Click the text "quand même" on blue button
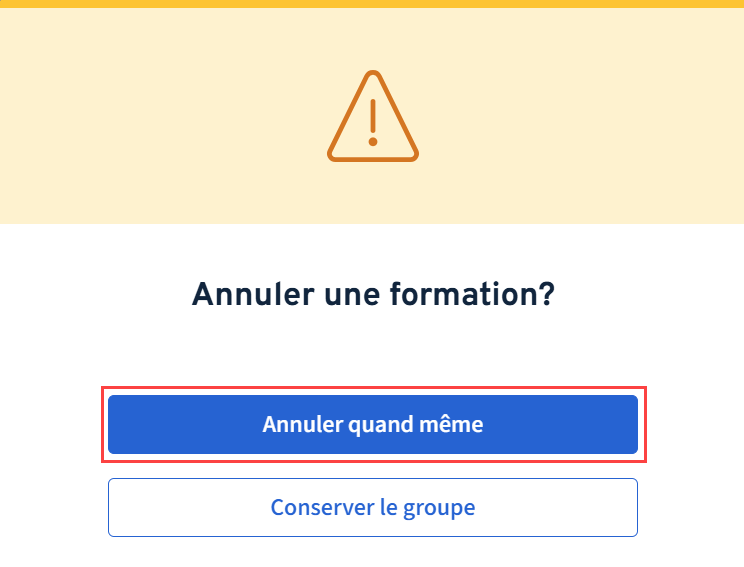The height and width of the screenshot is (567, 744). (x=414, y=424)
